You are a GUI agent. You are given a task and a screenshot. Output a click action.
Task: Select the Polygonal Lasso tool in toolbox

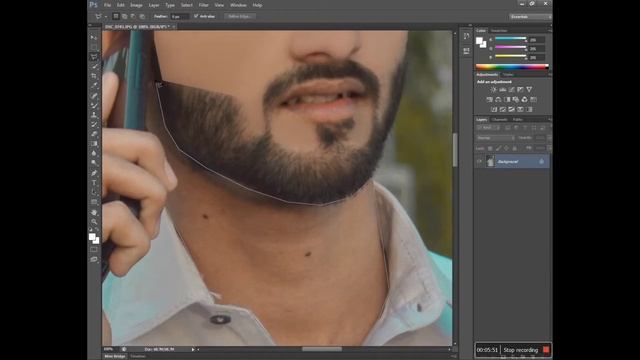coord(94,57)
